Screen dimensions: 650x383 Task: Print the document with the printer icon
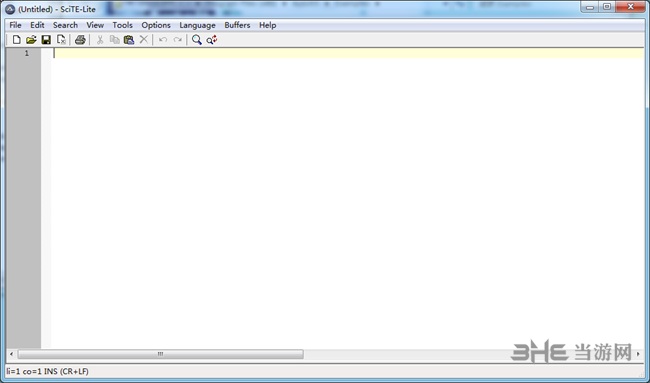80,40
